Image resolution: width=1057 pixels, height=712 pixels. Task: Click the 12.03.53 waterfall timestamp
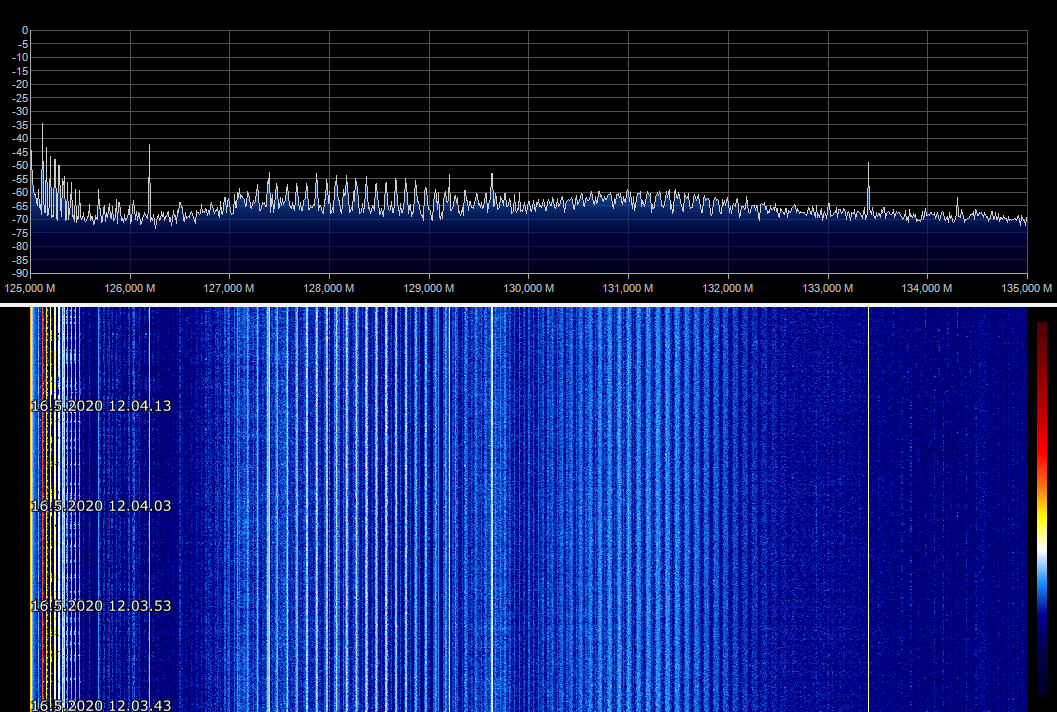[x=101, y=606]
